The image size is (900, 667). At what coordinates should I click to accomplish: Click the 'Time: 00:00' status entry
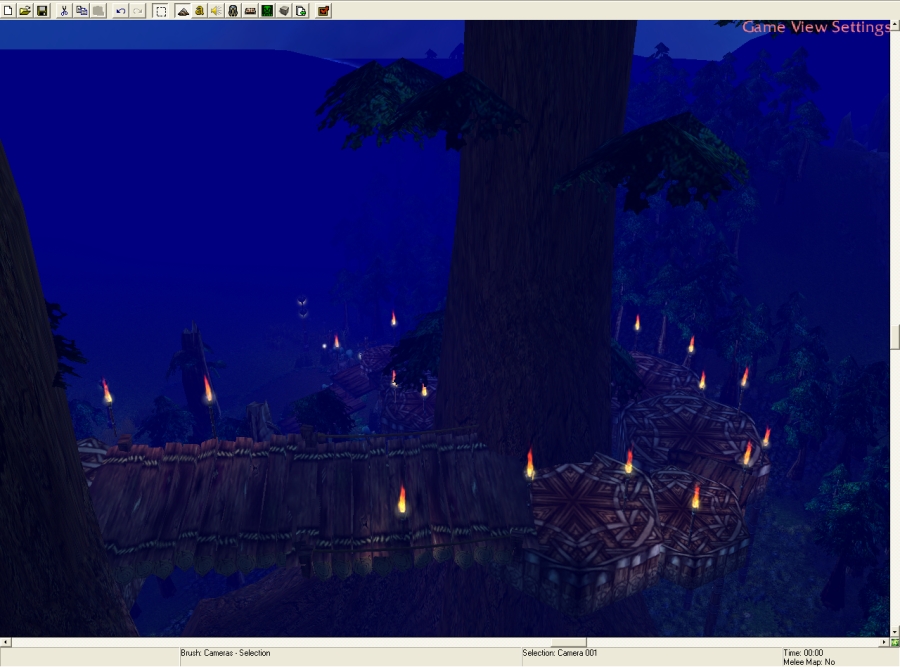(x=803, y=653)
